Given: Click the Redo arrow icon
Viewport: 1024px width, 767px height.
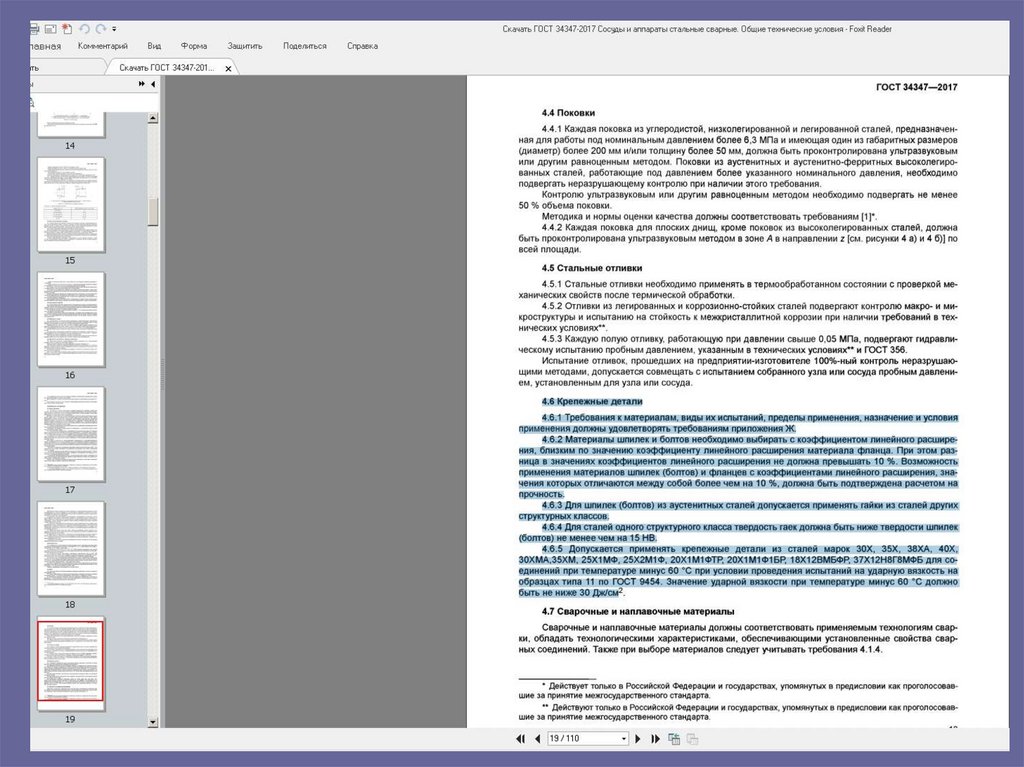Looking at the screenshot, I should pyautogui.click(x=101, y=29).
